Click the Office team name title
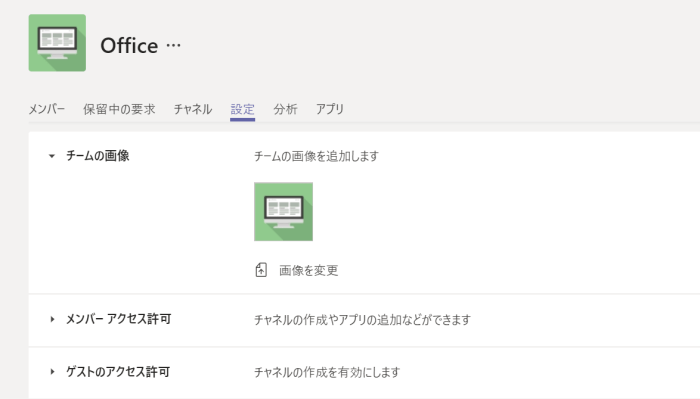 click(129, 46)
